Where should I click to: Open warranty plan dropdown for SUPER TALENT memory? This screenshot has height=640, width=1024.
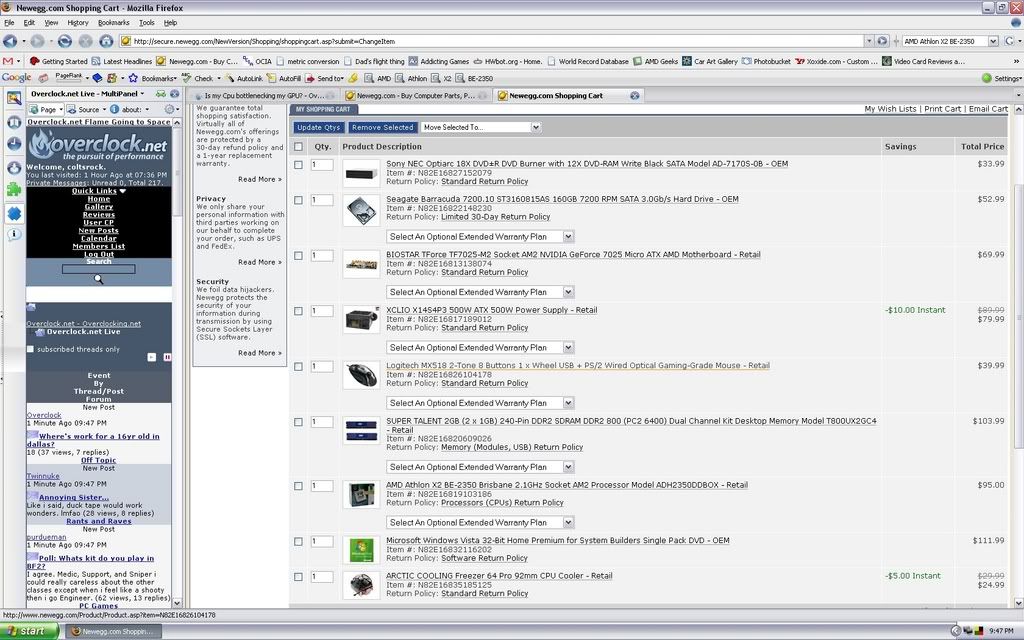pos(480,467)
